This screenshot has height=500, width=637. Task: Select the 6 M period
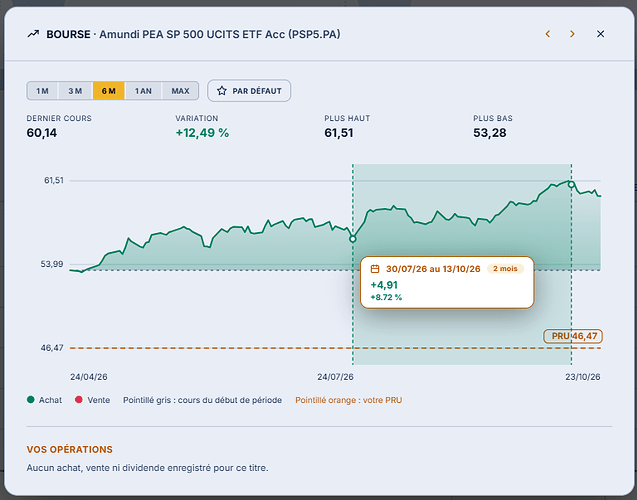108,91
